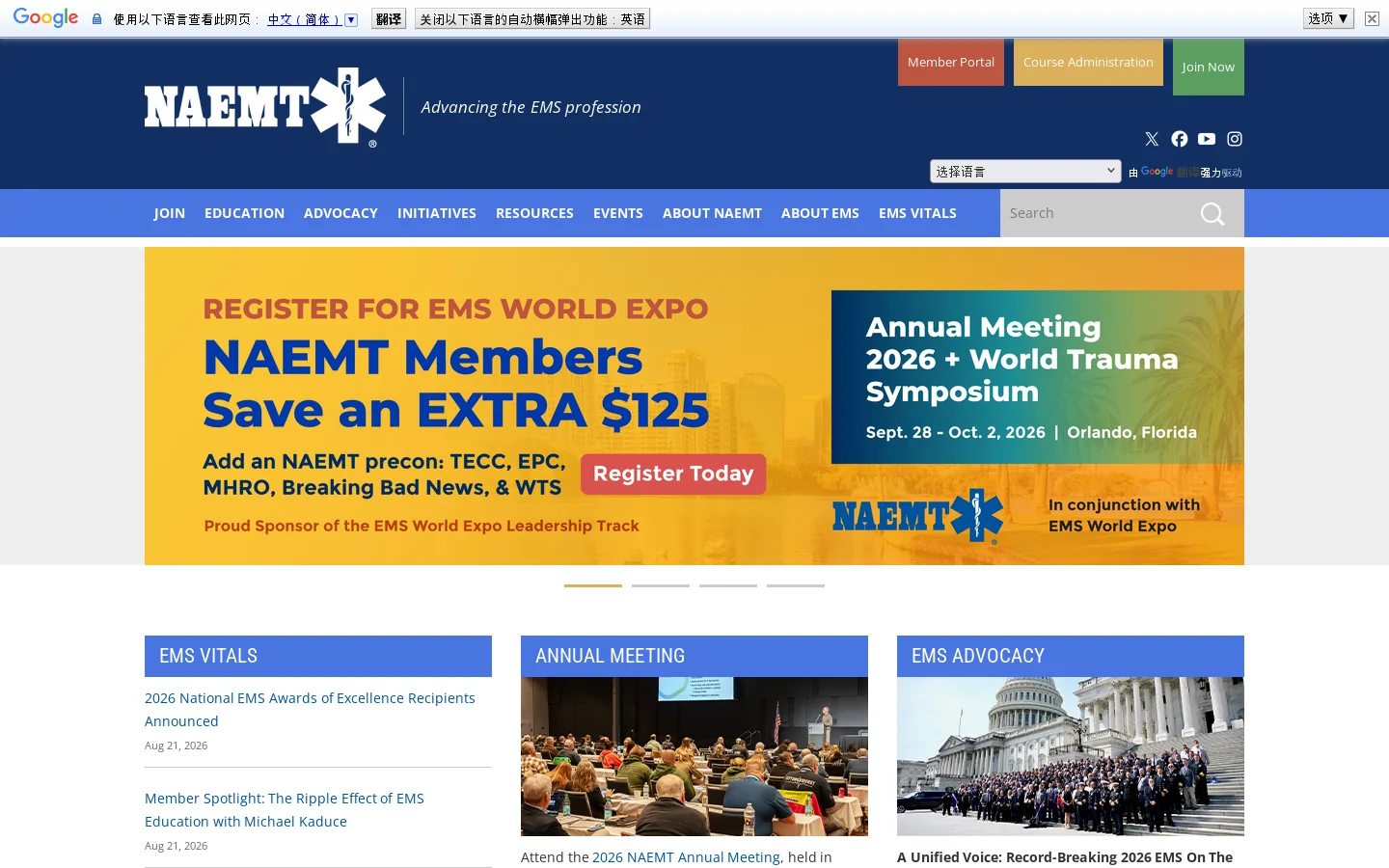Focus the Search input field
This screenshot has width=1389, height=868.
pyautogui.click(x=1095, y=213)
